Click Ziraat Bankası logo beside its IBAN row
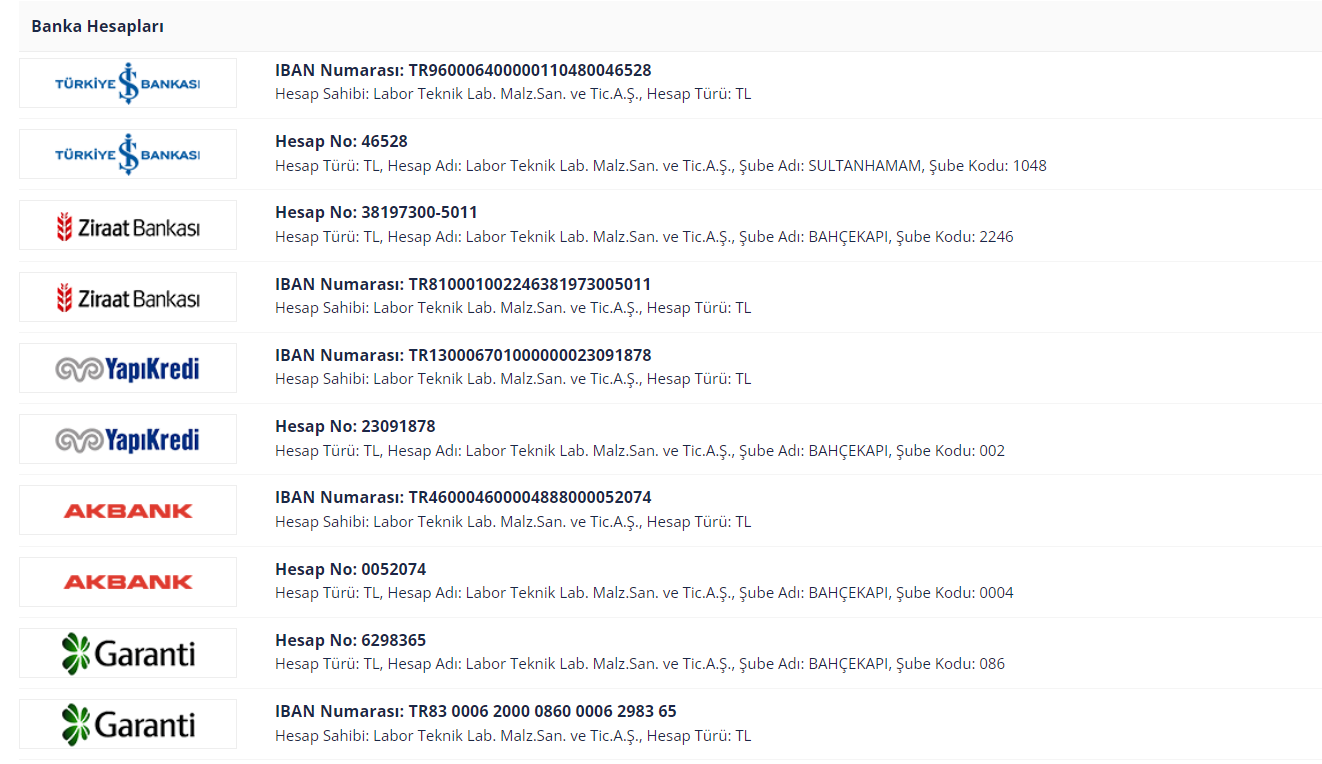Screen dimensions: 1322x764 pyautogui.click(x=128, y=297)
